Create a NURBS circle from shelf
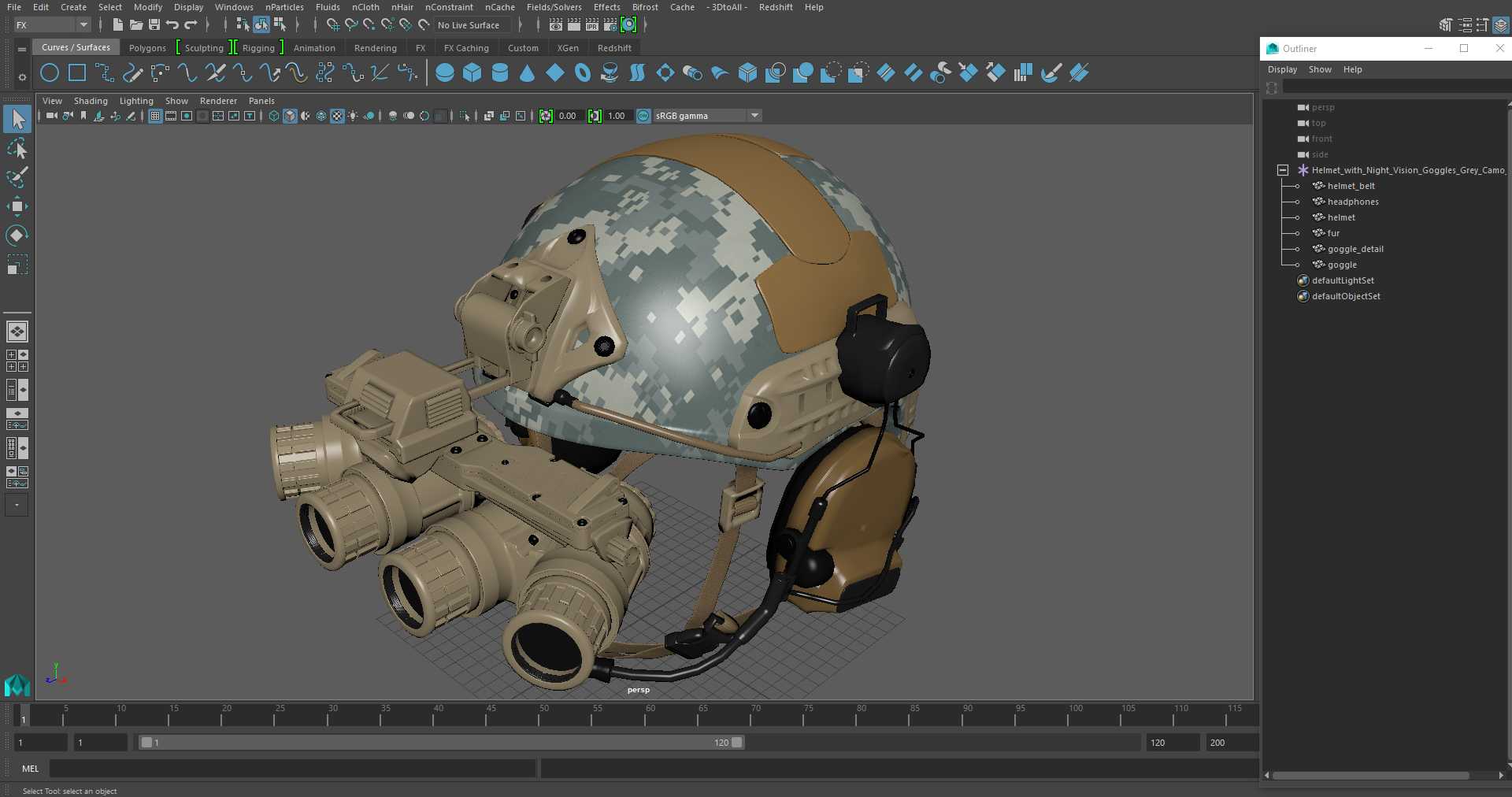 tap(50, 73)
